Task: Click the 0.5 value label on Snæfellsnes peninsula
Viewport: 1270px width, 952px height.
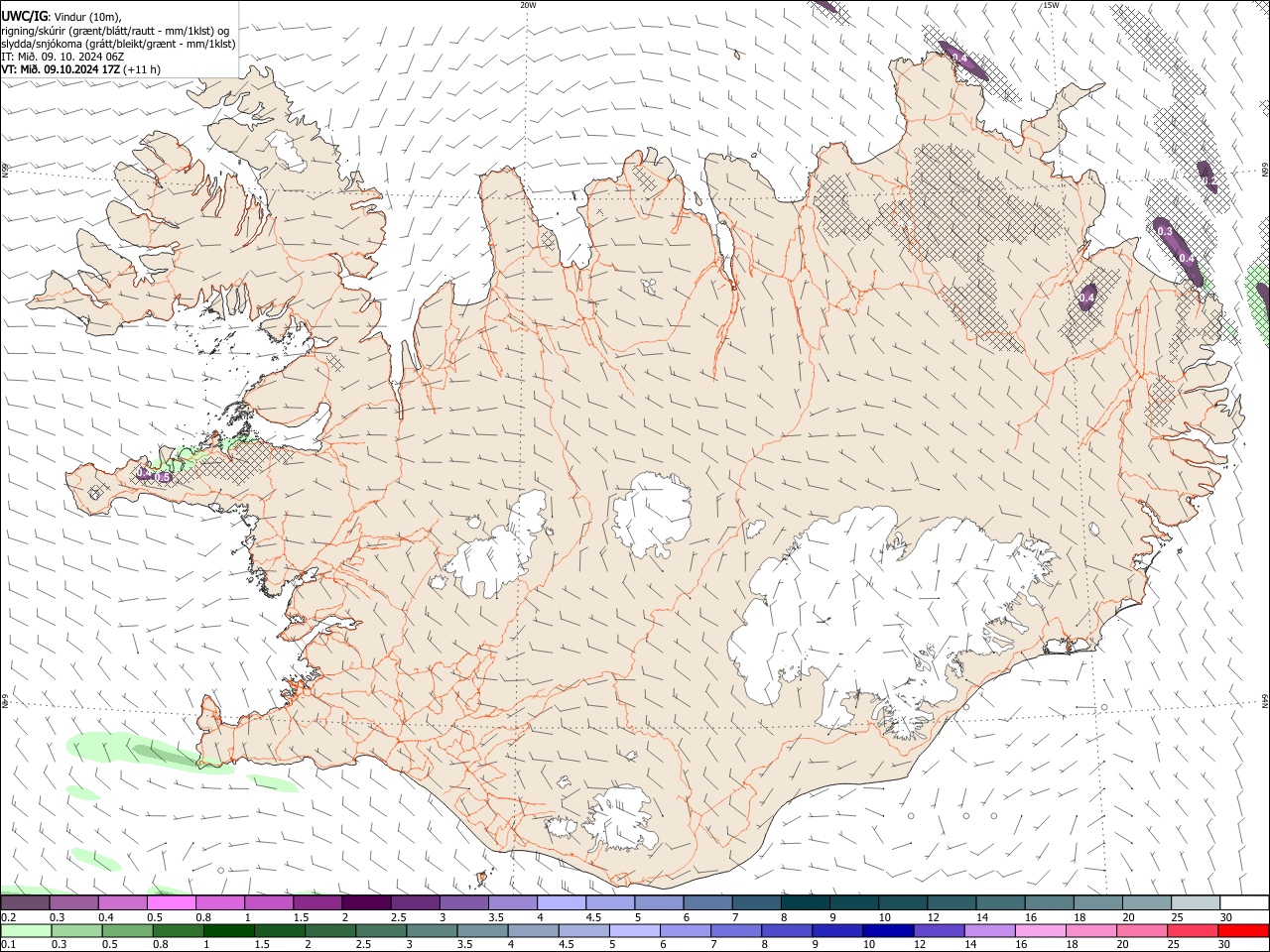Action: (164, 478)
